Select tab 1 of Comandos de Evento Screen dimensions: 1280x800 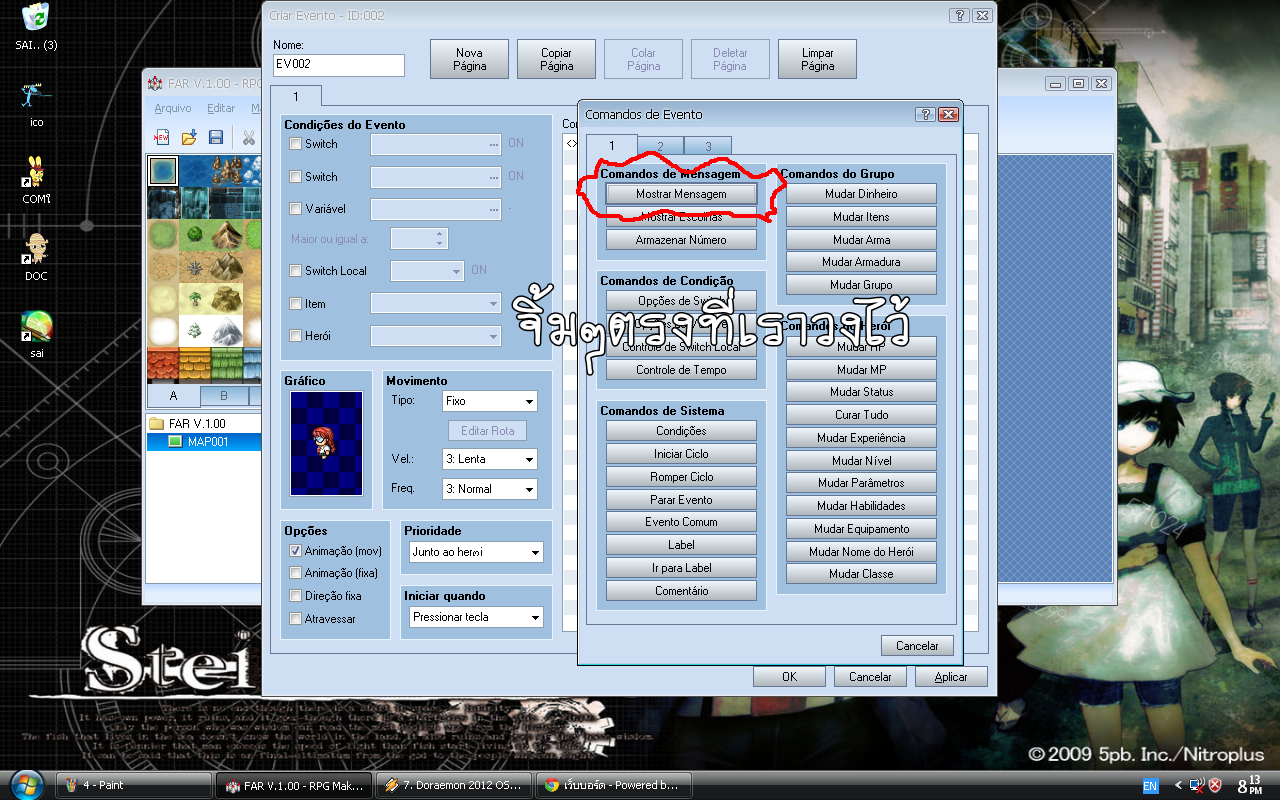612,145
